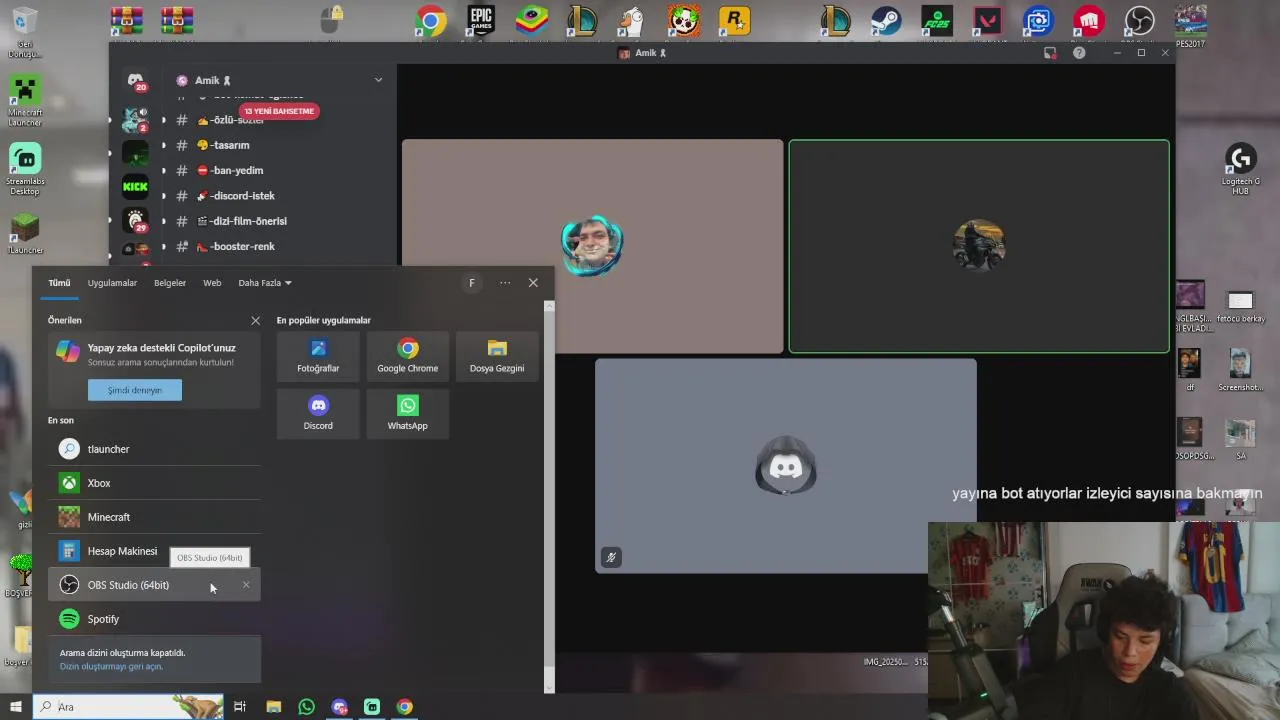Expand Amik server dropdown chevron
The height and width of the screenshot is (720, 1280).
click(378, 80)
